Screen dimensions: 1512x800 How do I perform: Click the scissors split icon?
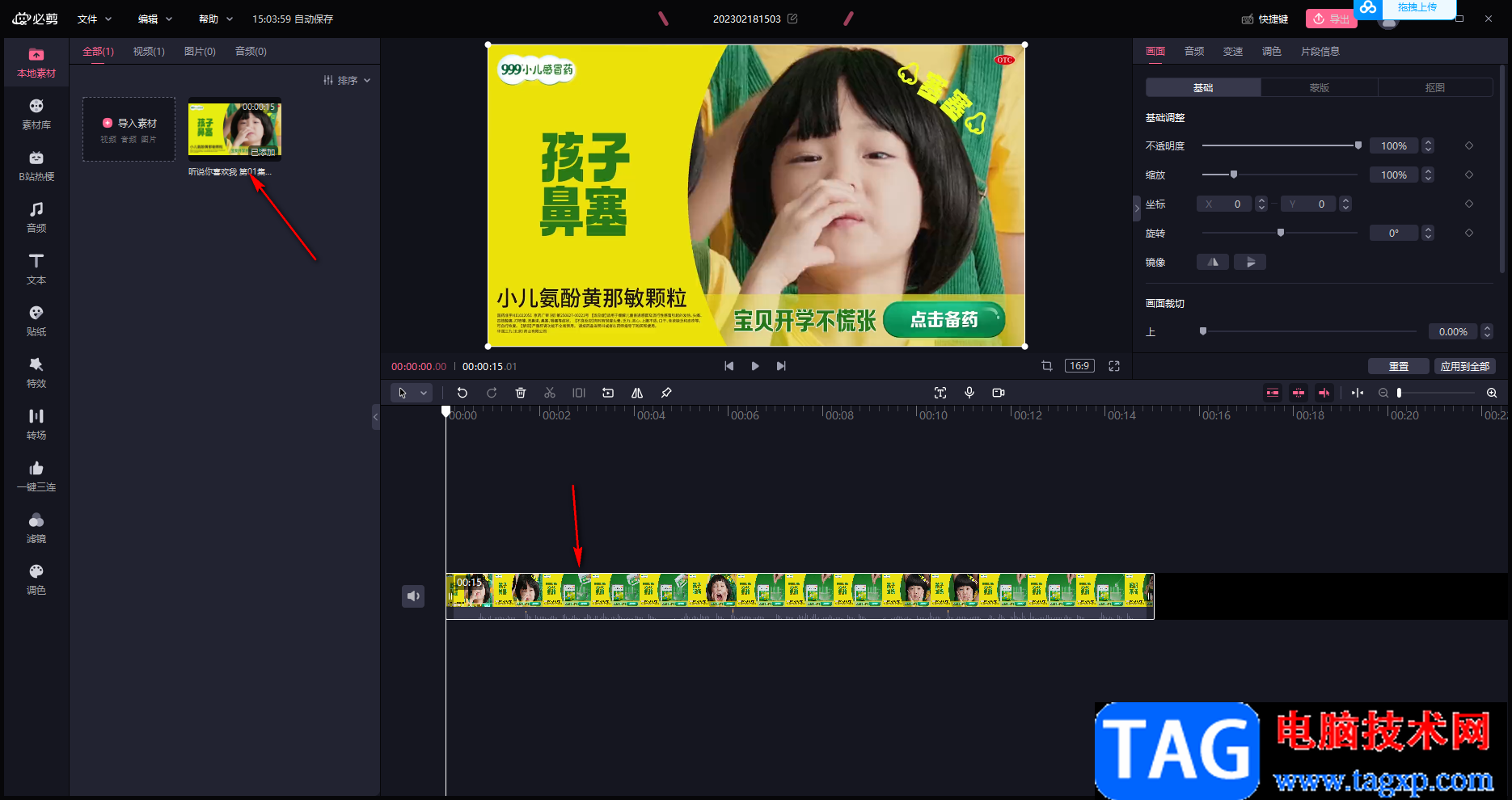[550, 393]
